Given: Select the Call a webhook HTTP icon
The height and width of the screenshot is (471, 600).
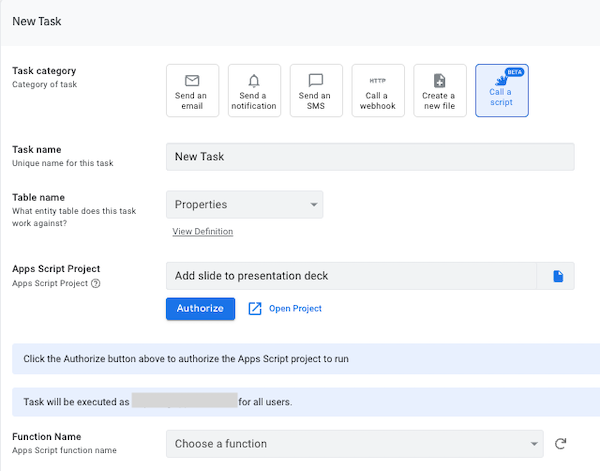Looking at the screenshot, I should click(x=378, y=81).
